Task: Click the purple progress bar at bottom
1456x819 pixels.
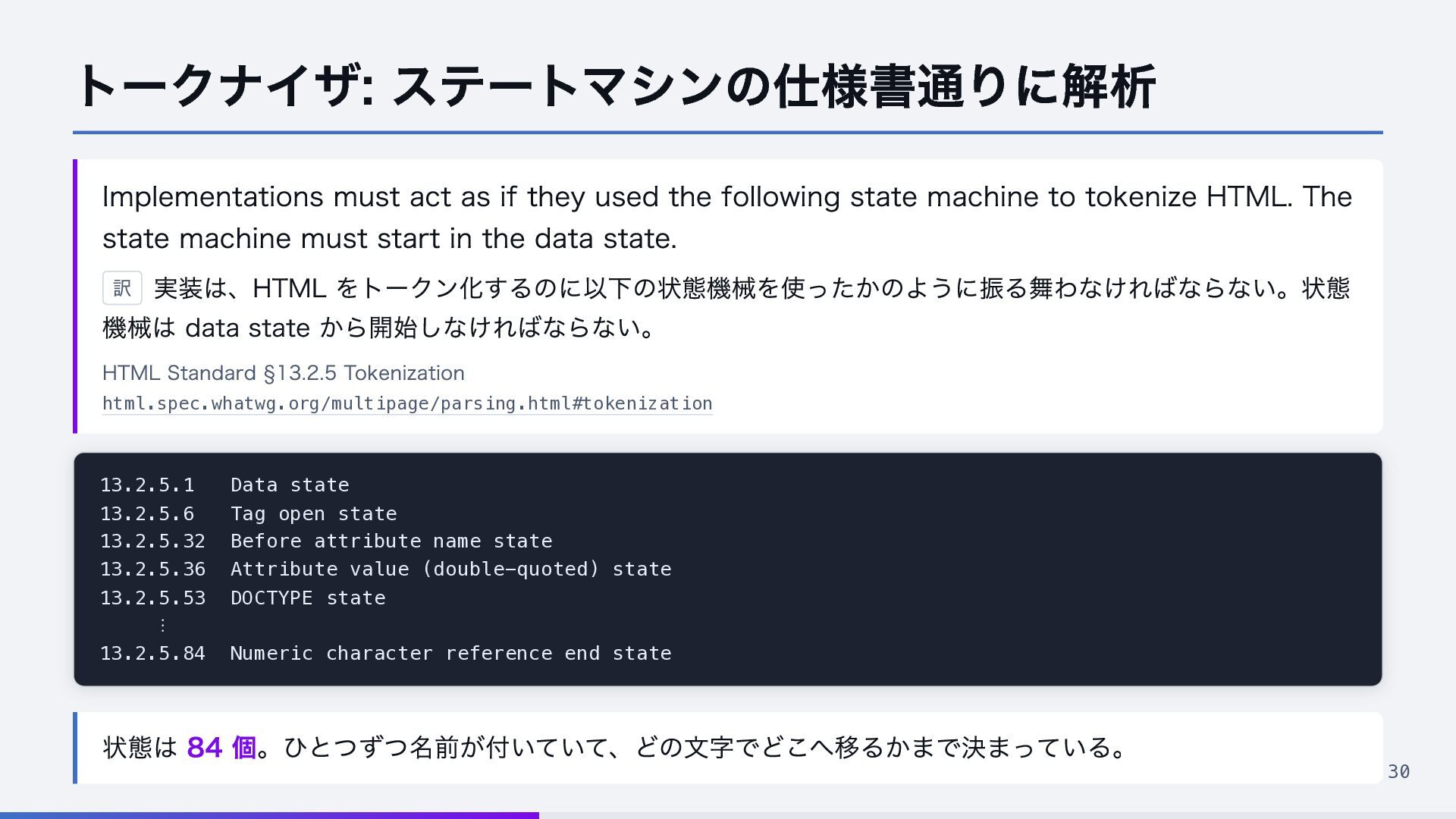Action: pos(269,815)
